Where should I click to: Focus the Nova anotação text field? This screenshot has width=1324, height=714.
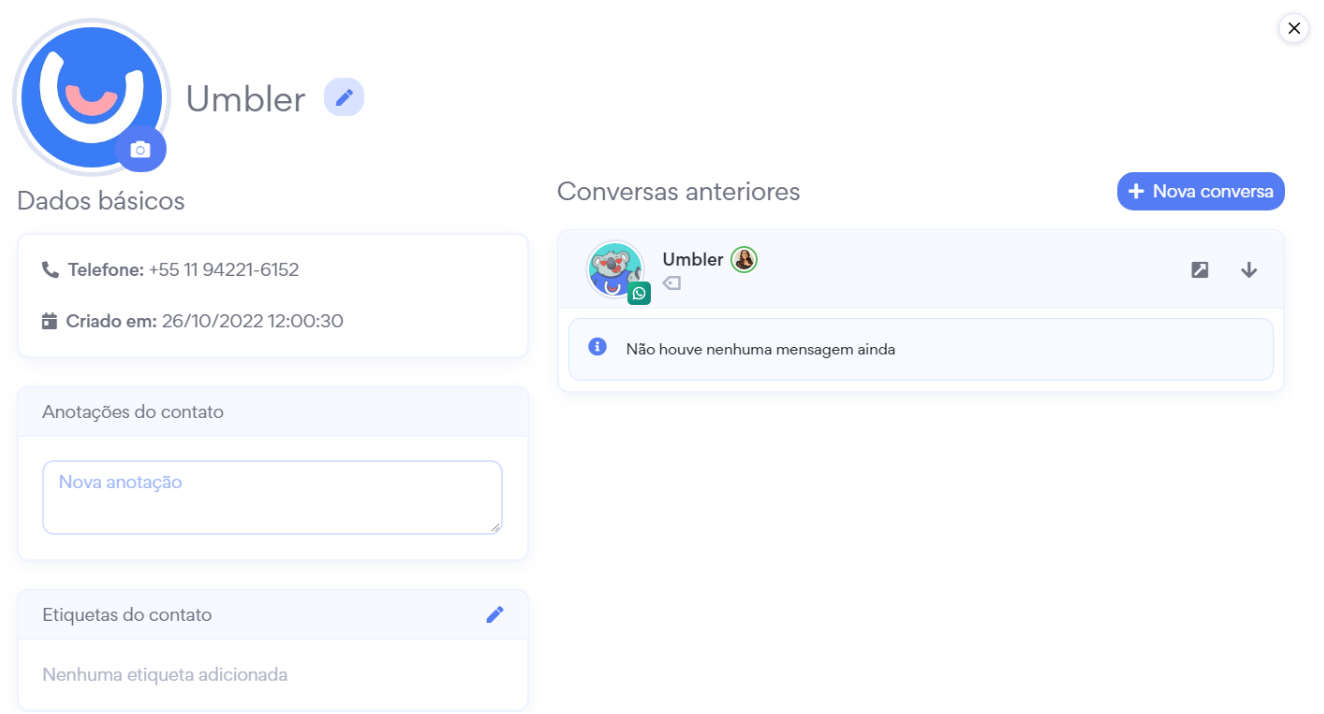pyautogui.click(x=272, y=497)
